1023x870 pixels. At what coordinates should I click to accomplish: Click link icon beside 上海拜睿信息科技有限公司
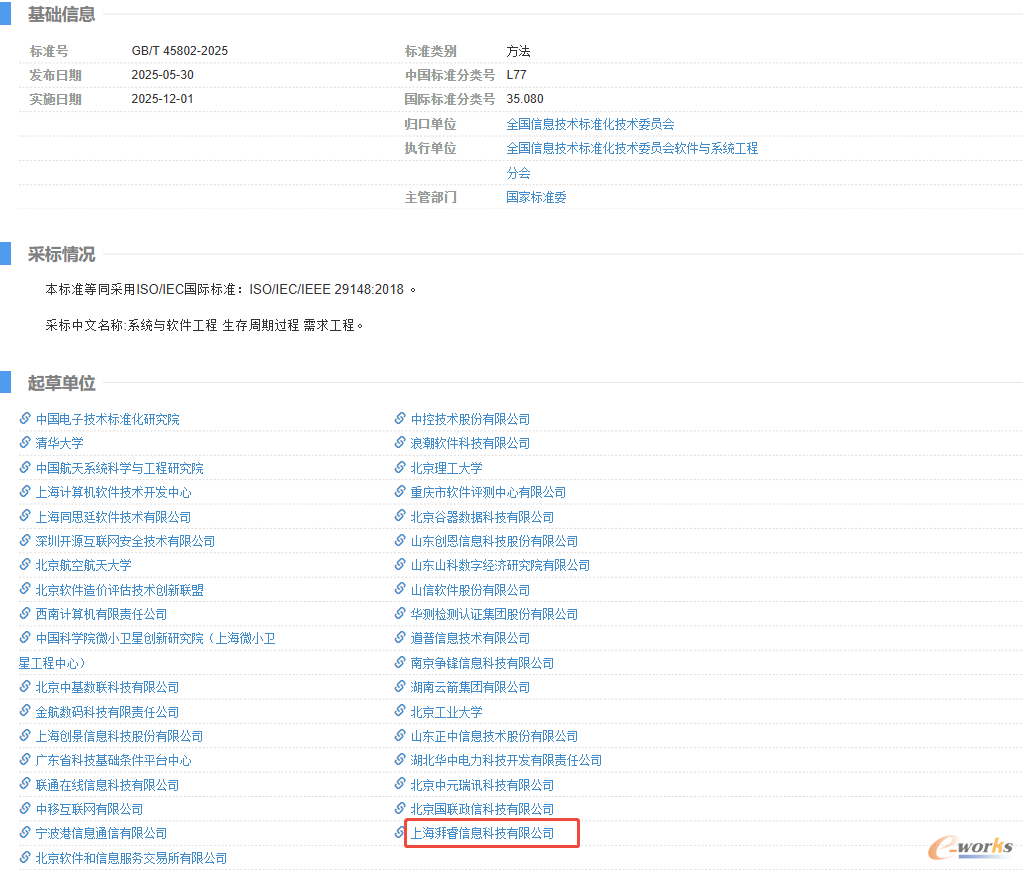[400, 833]
